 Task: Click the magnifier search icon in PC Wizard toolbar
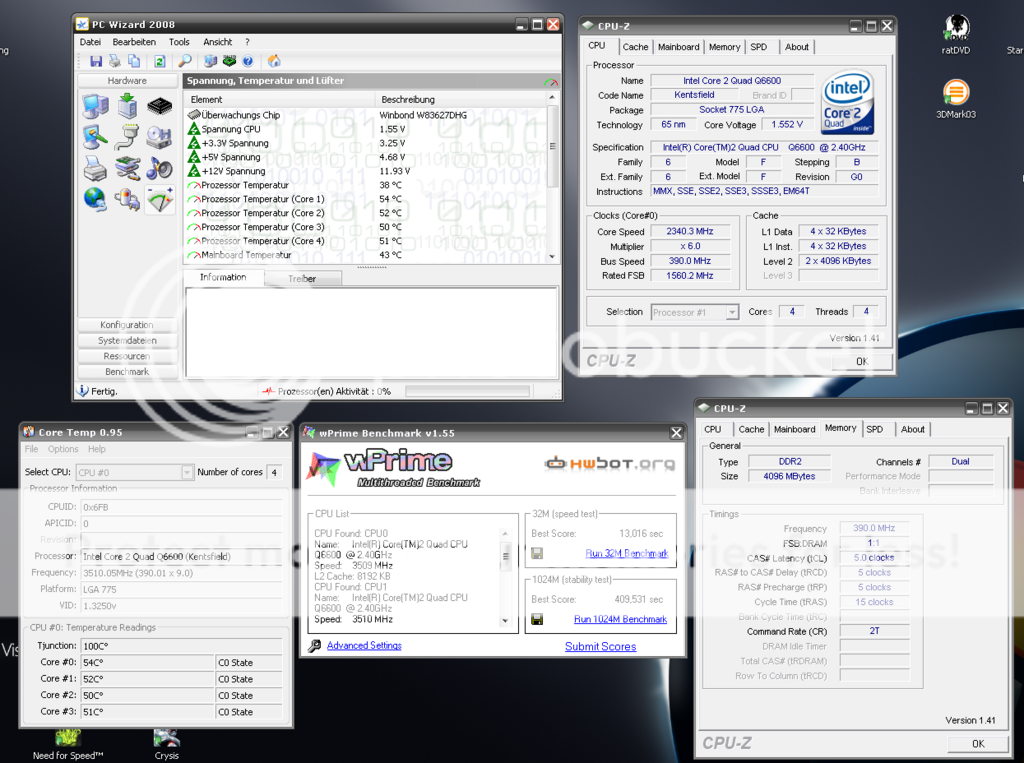[185, 61]
